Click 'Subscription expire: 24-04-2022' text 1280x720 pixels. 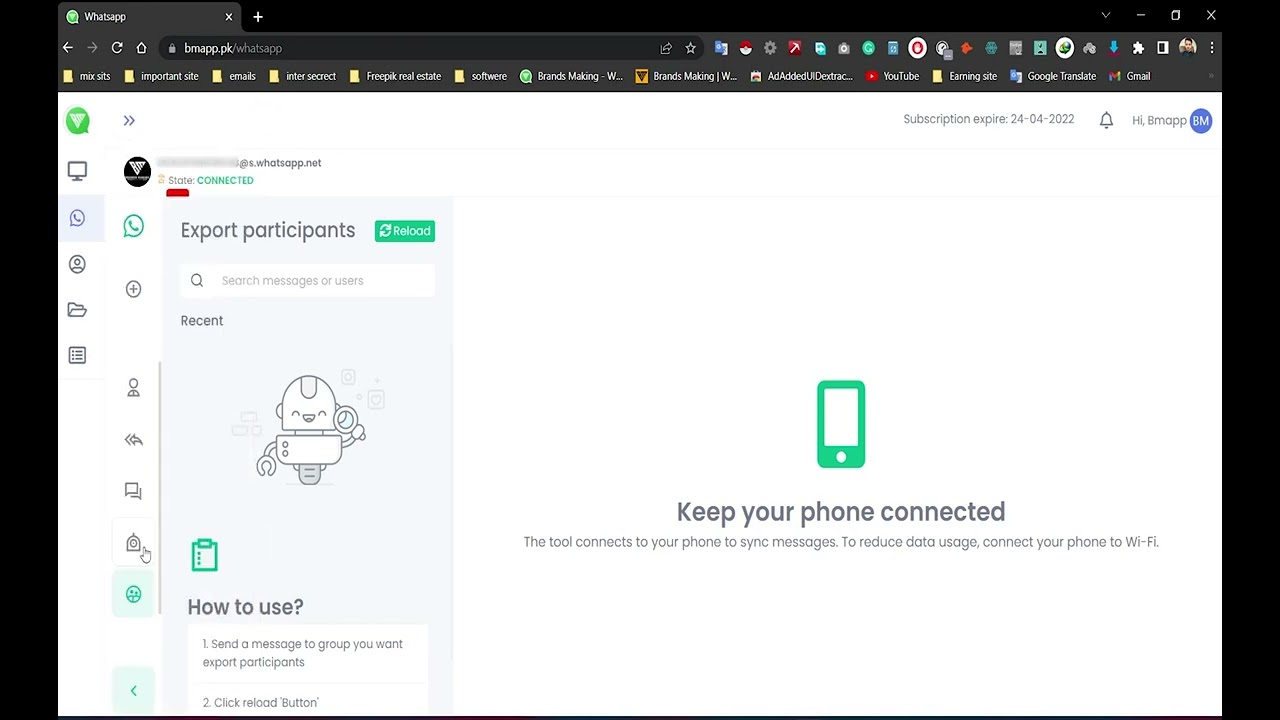click(x=988, y=119)
